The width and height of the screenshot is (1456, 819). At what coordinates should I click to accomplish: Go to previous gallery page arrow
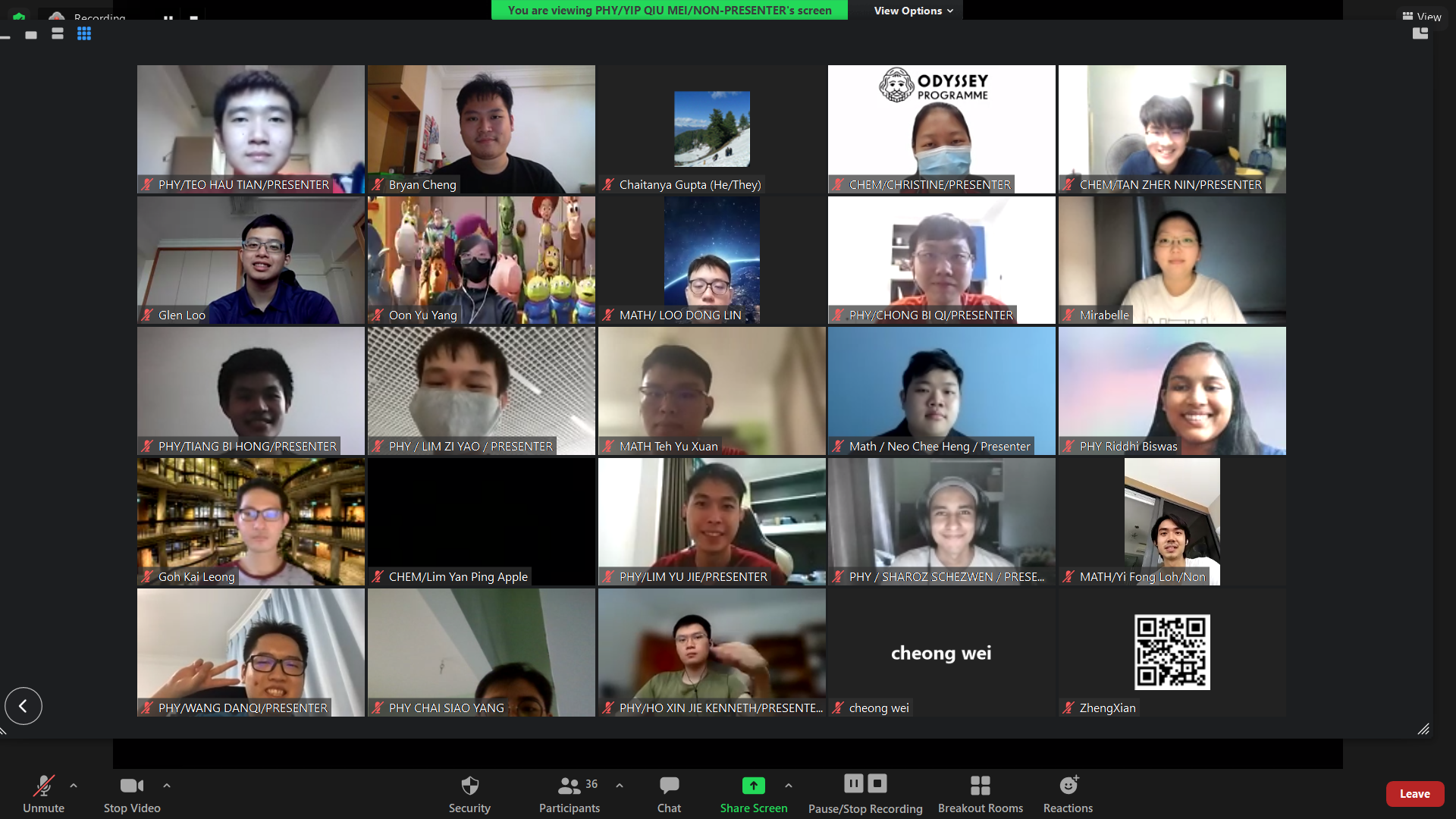coord(24,706)
